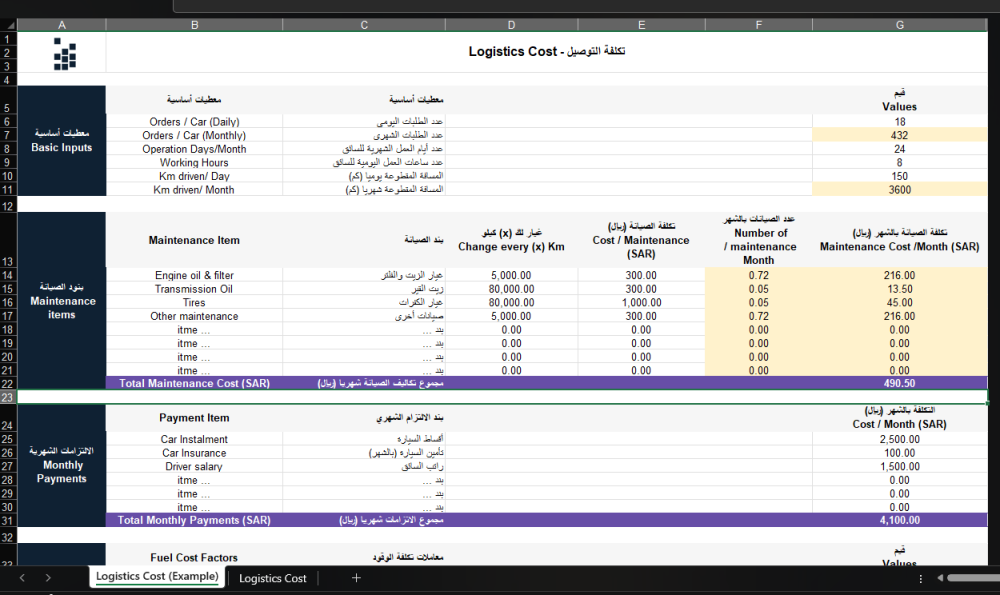Switch to the Logistics Cost sheet tab
The width and height of the screenshot is (1000, 595).
[272, 578]
